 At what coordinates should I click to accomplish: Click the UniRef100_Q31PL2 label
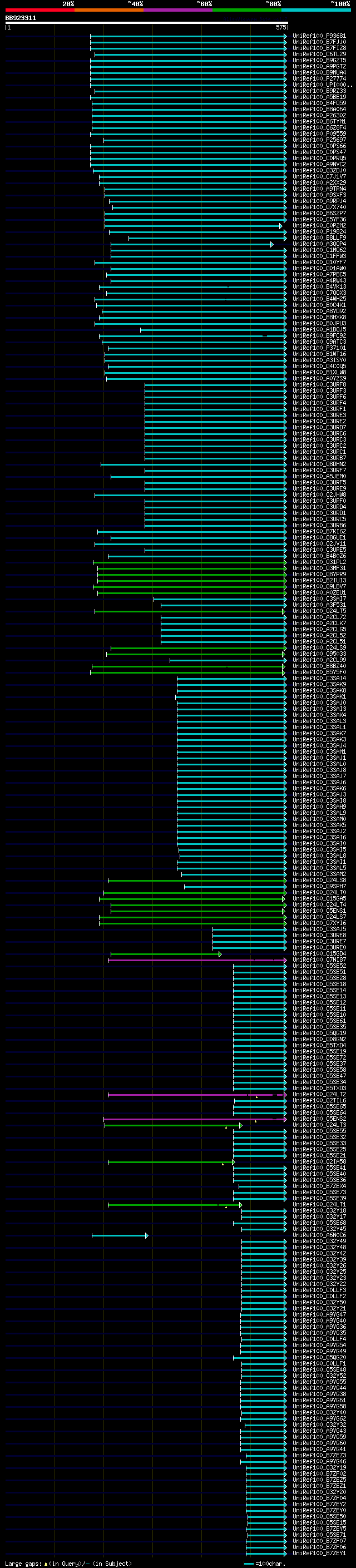point(319,562)
